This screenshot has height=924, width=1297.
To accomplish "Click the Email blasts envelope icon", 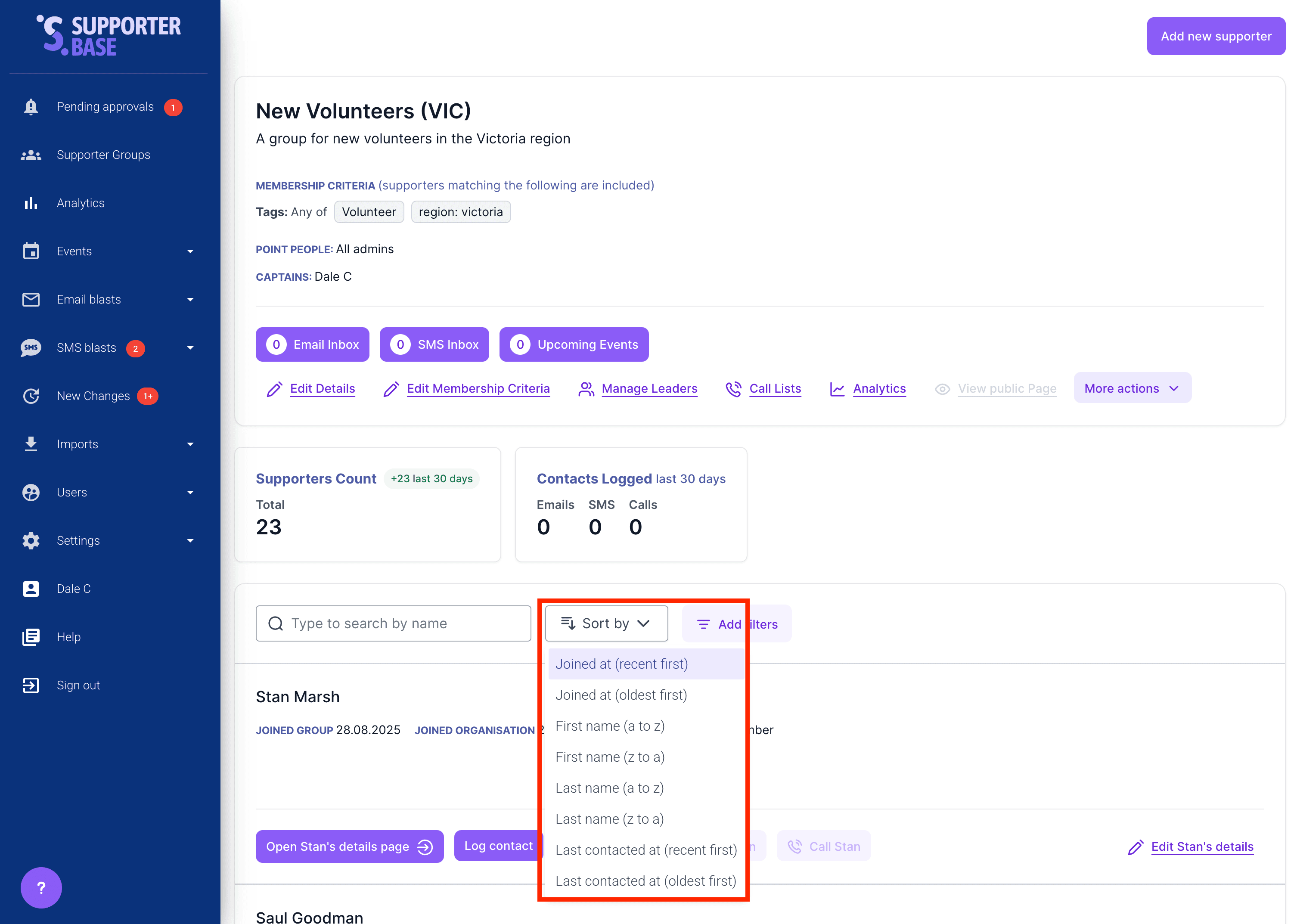I will pos(31,299).
